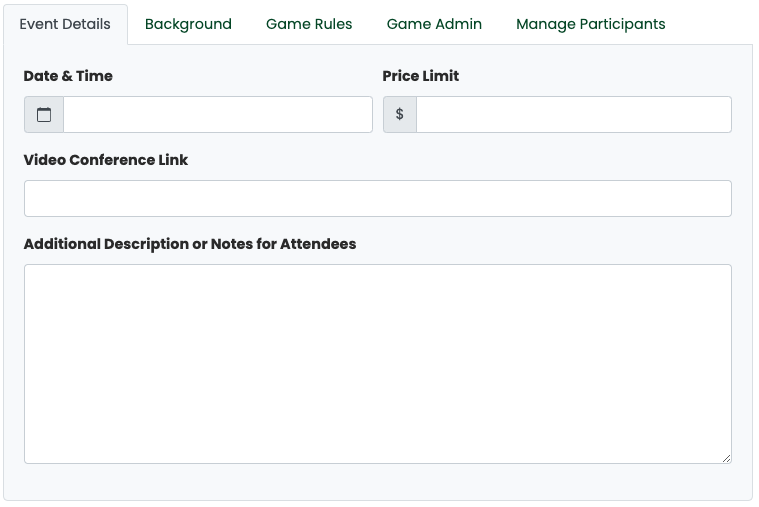Viewport: 759px width, 507px height.
Task: Focus the Additional Description notes textarea
Action: 378,364
